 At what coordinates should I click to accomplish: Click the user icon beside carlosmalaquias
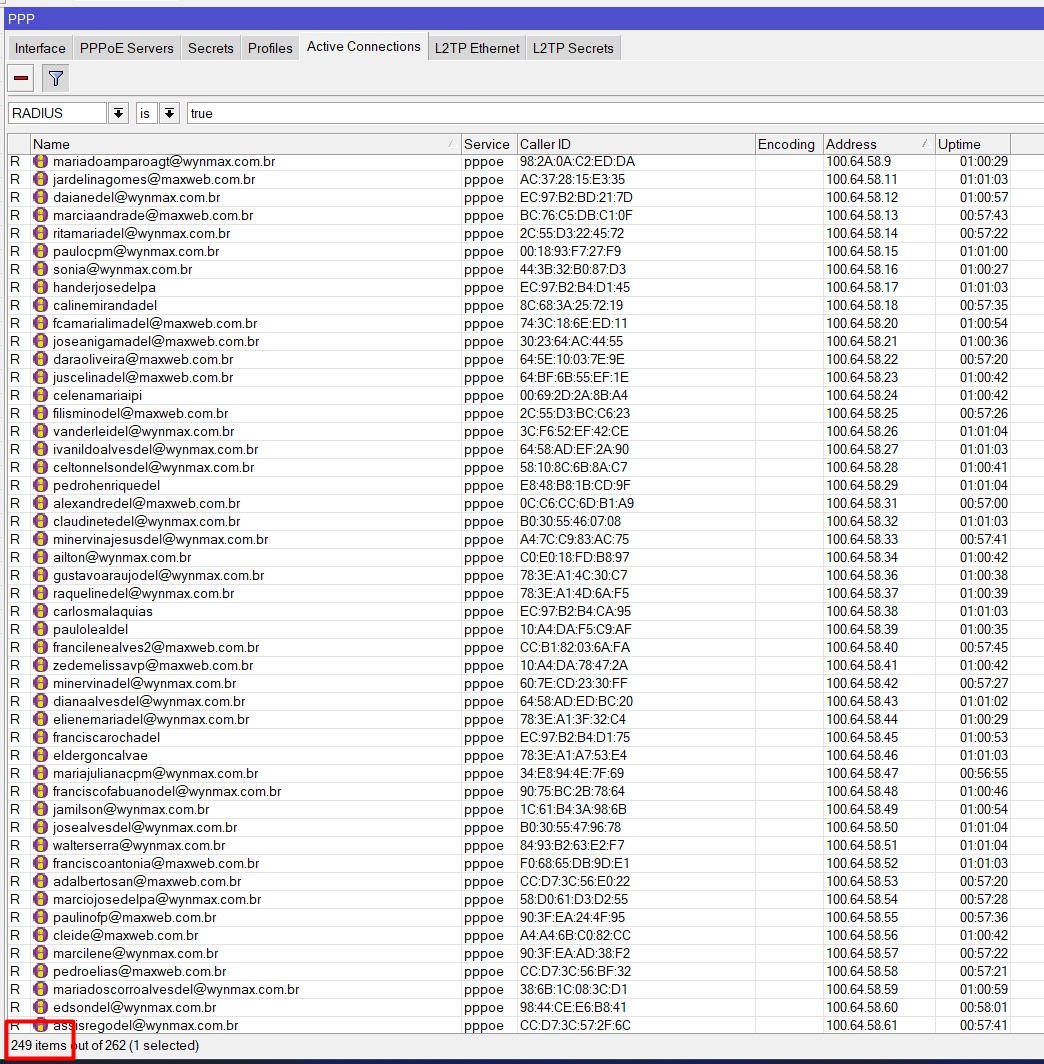pyautogui.click(x=41, y=611)
